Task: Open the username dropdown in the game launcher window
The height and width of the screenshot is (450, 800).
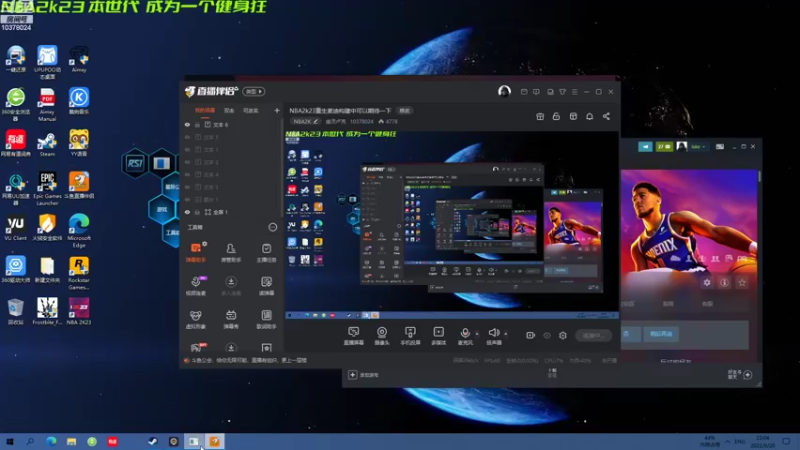Action: 698,146
